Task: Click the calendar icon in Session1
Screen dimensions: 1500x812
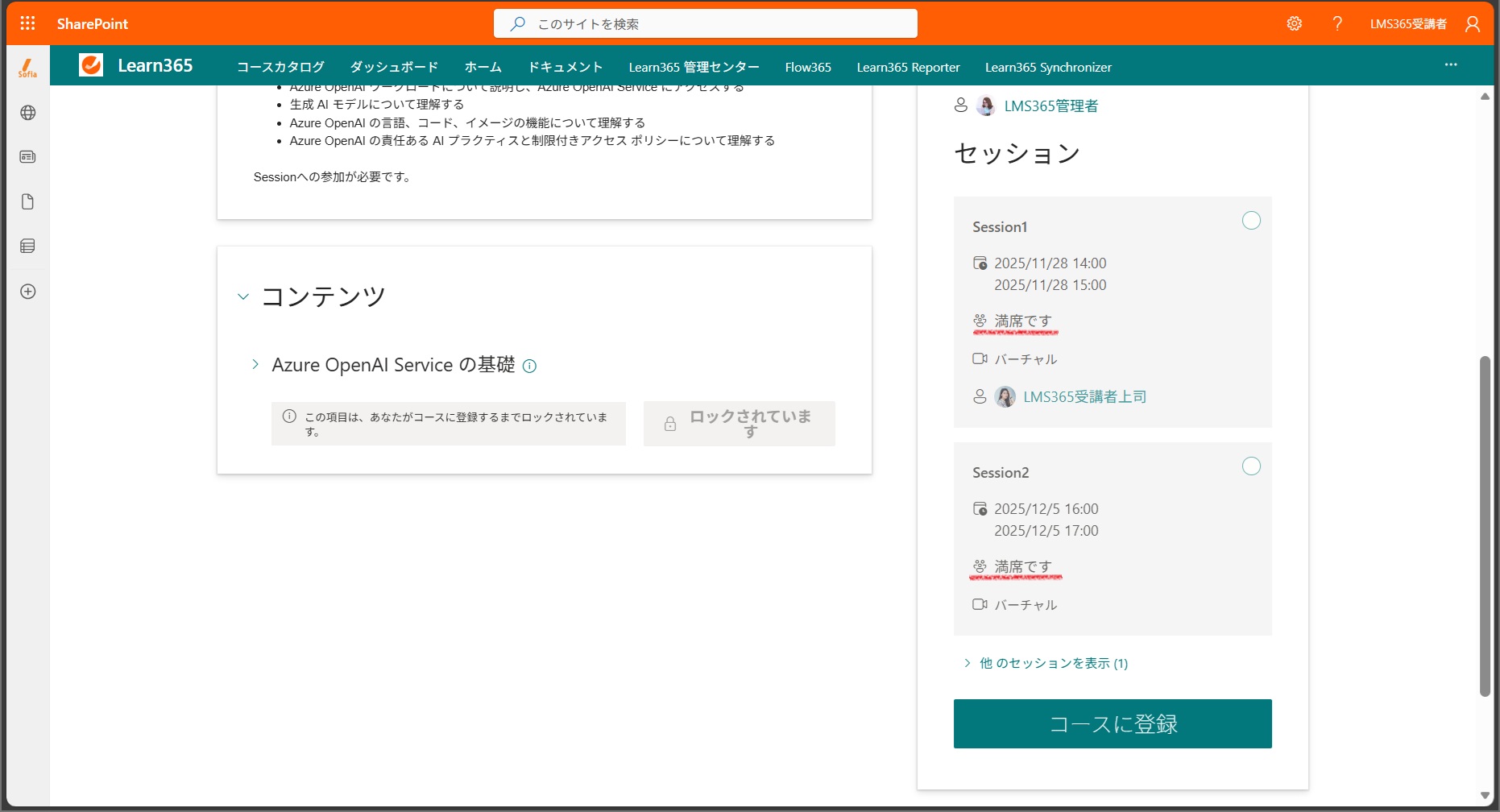Action: click(980, 263)
